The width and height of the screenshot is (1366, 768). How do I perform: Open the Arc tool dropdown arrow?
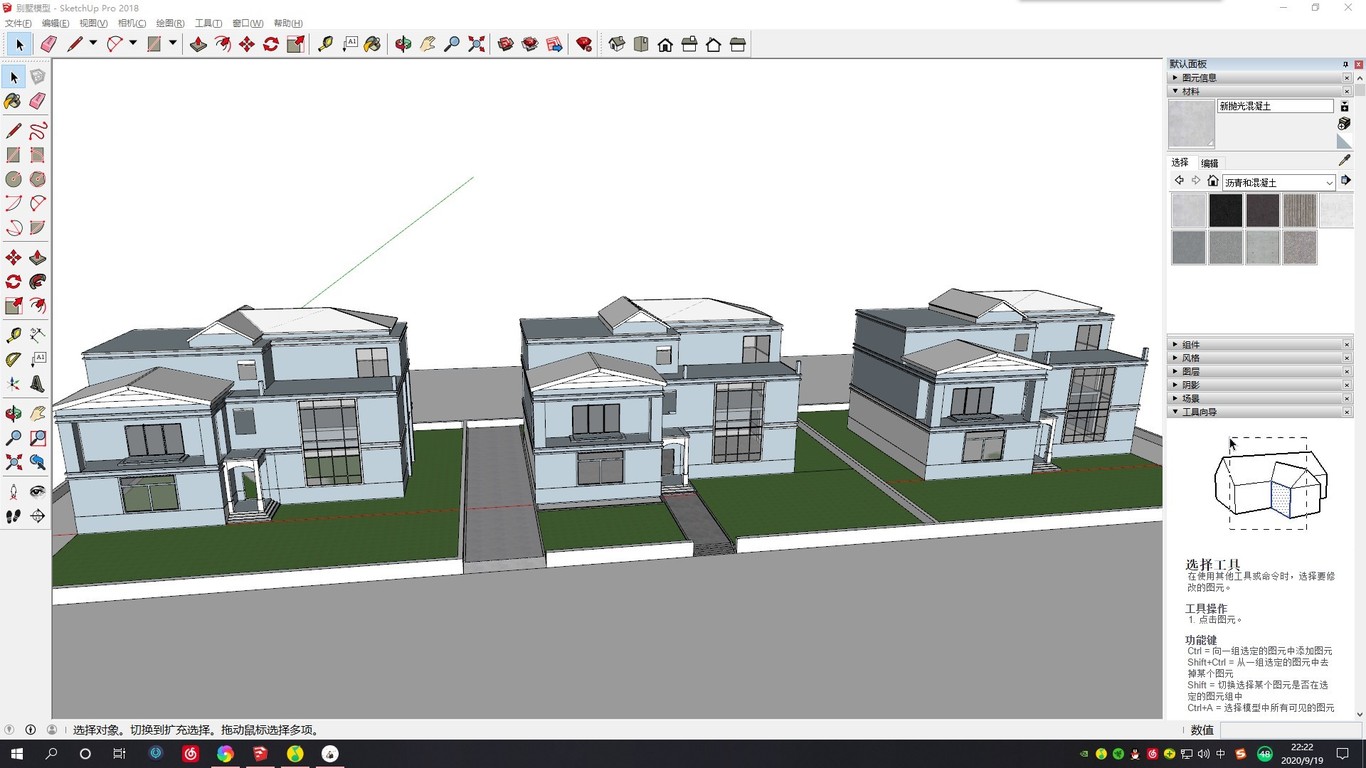pyautogui.click(x=133, y=43)
